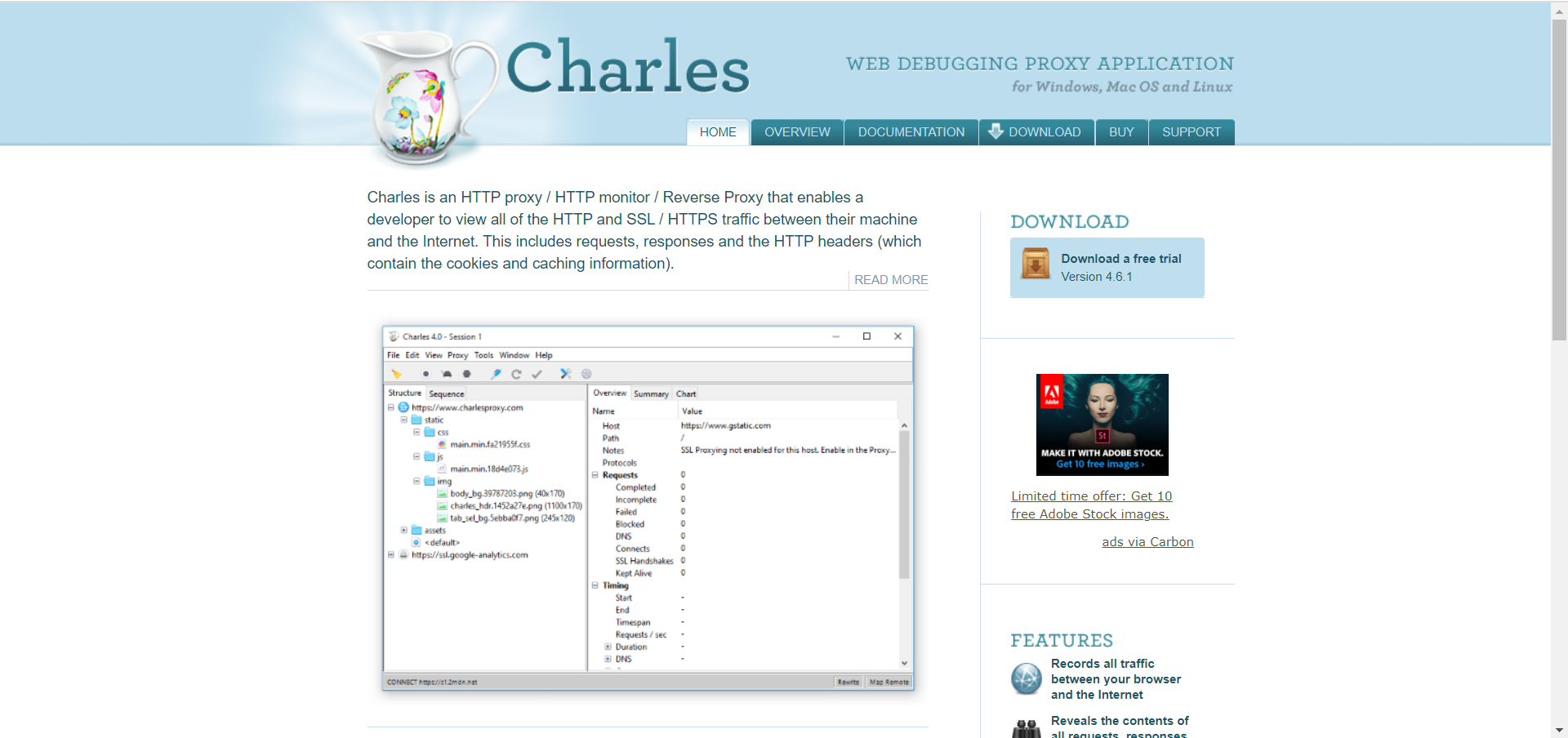Click the Charles title text in the header

(627, 67)
